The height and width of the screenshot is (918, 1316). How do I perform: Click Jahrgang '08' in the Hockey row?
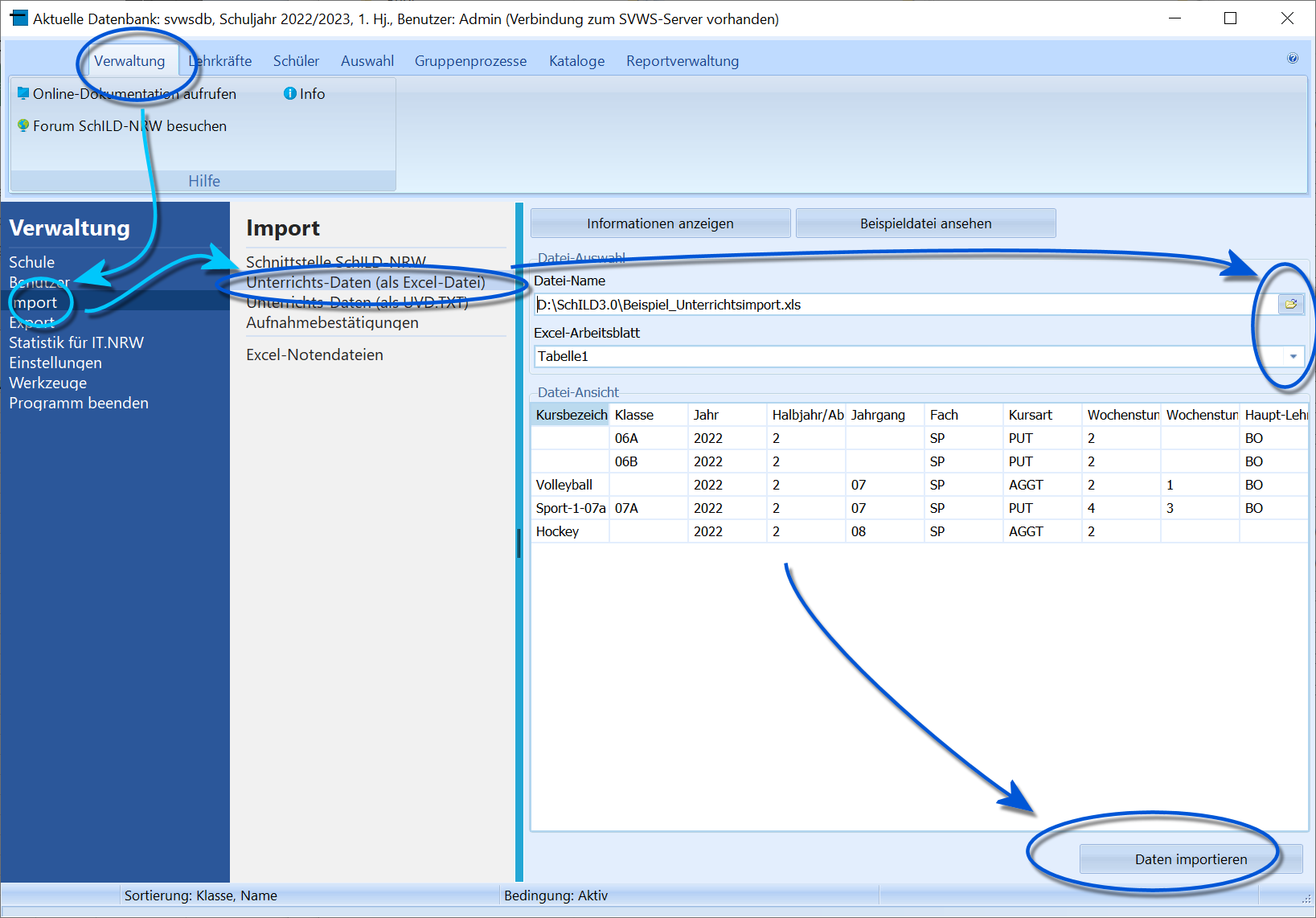[885, 531]
